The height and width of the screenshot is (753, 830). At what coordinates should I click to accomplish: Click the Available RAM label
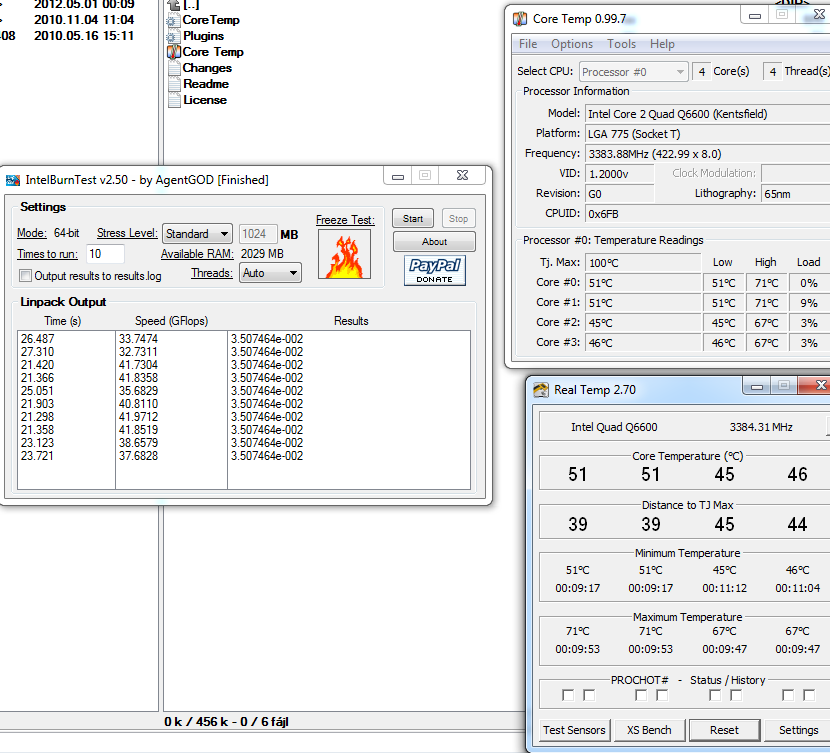(x=197, y=254)
